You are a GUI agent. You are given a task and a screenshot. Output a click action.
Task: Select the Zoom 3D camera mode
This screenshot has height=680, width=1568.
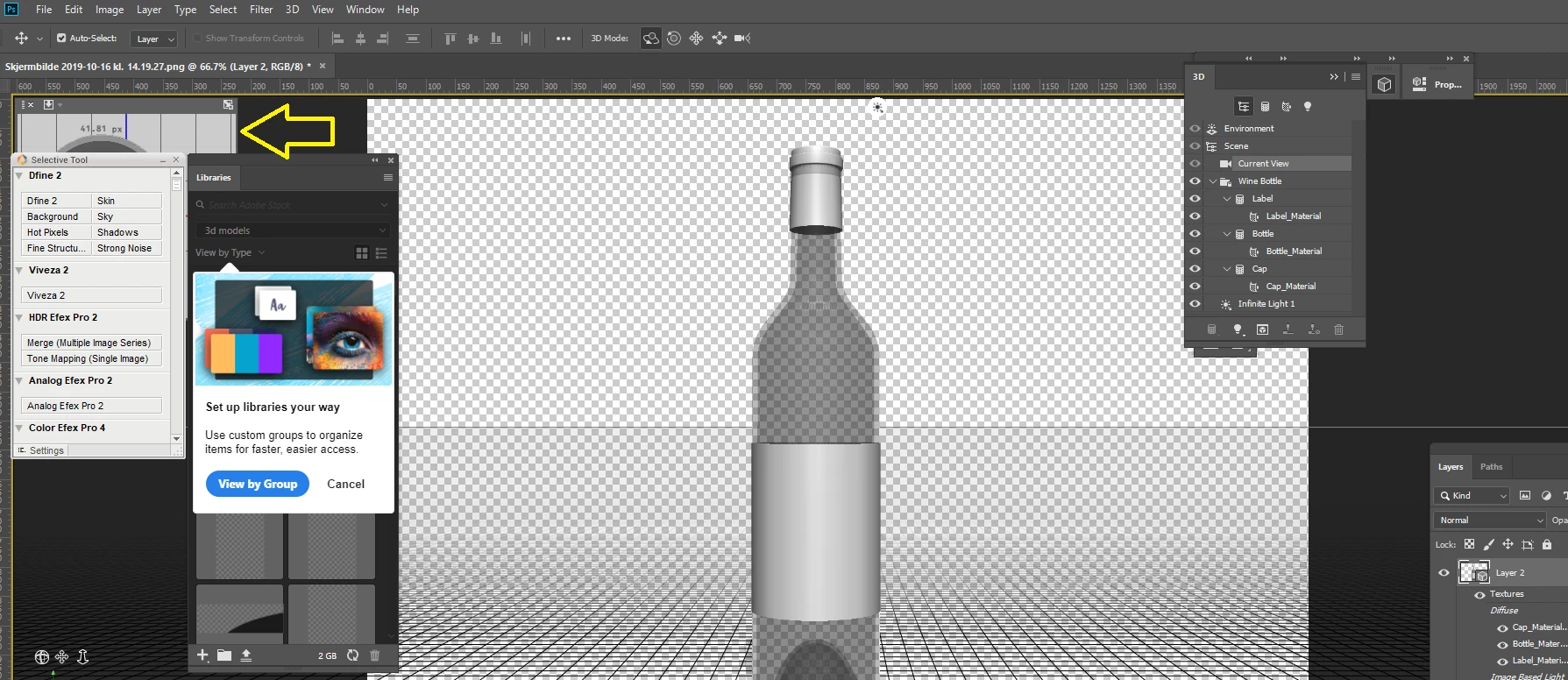(742, 38)
